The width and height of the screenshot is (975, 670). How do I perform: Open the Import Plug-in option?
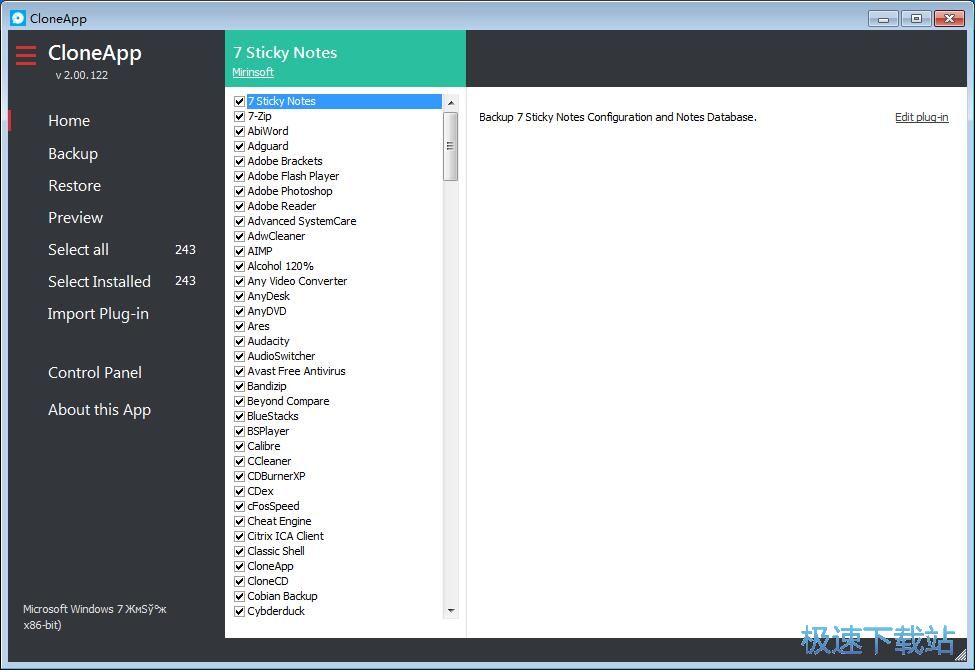click(x=98, y=314)
